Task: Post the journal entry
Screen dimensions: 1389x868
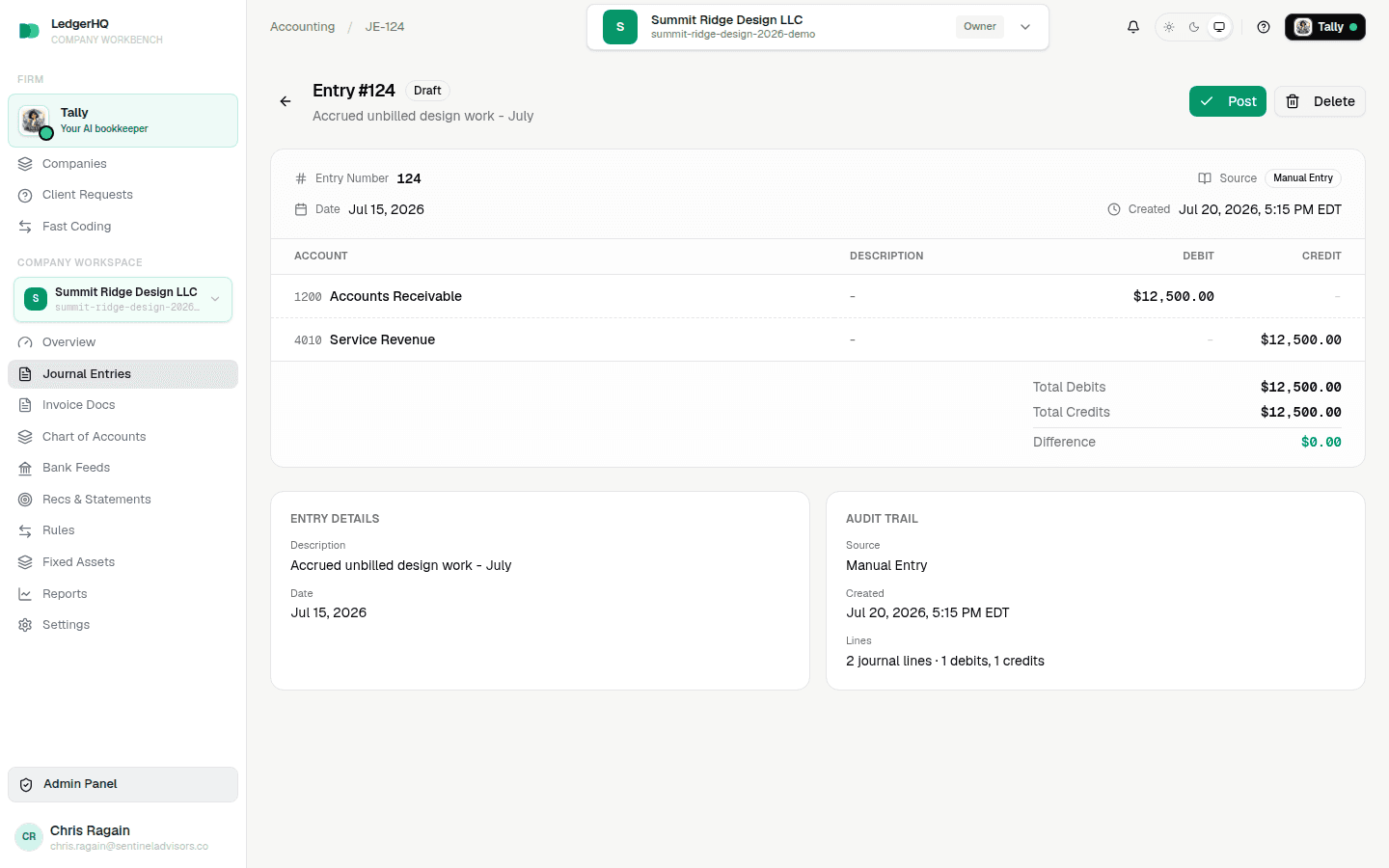Action: tap(1227, 101)
